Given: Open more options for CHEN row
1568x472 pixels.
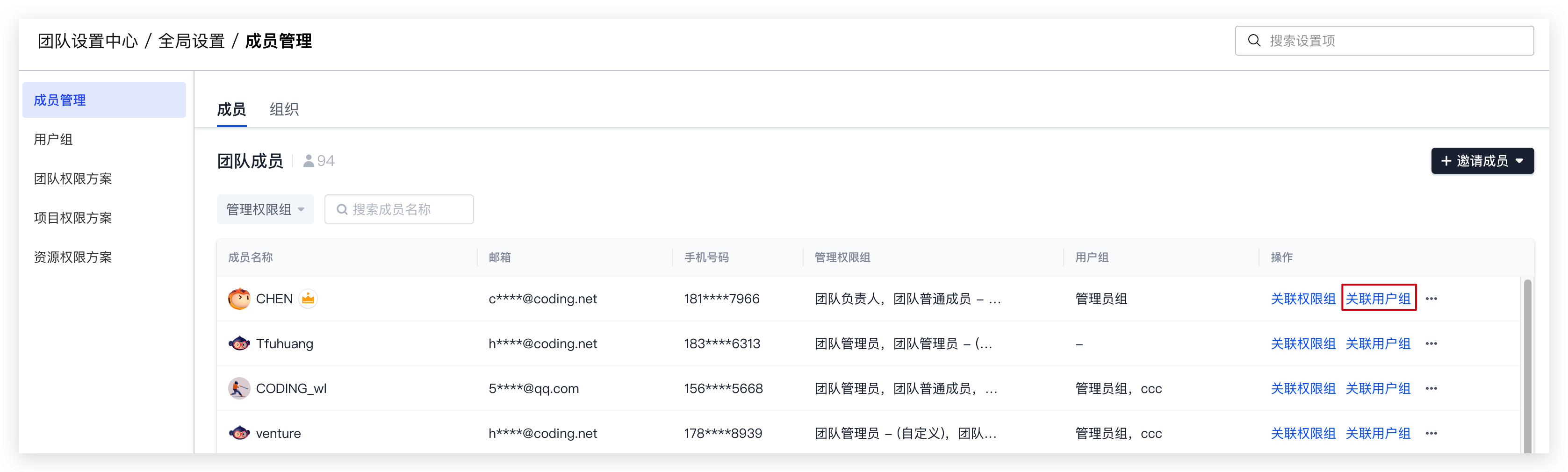Looking at the screenshot, I should coord(1431,299).
